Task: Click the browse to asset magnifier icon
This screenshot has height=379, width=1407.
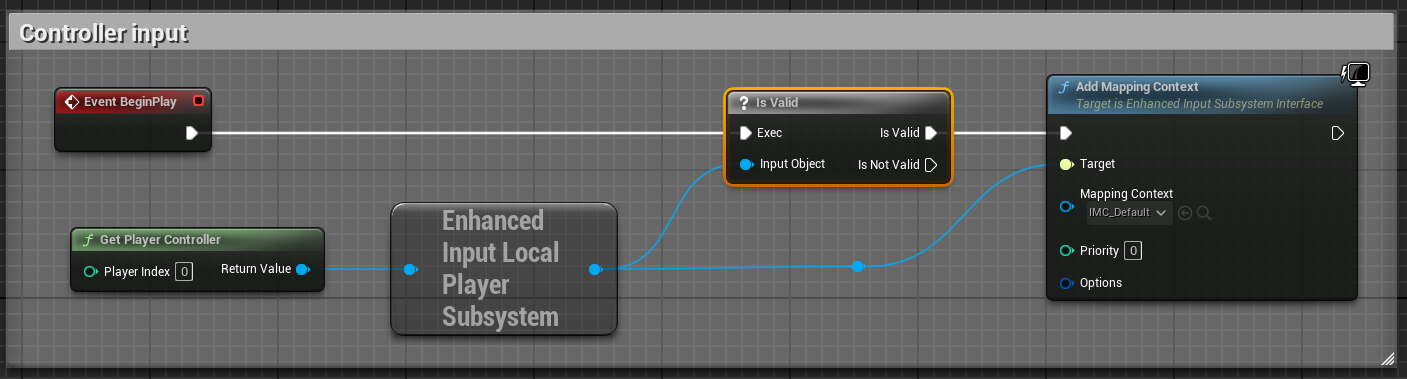Action: point(1203,212)
